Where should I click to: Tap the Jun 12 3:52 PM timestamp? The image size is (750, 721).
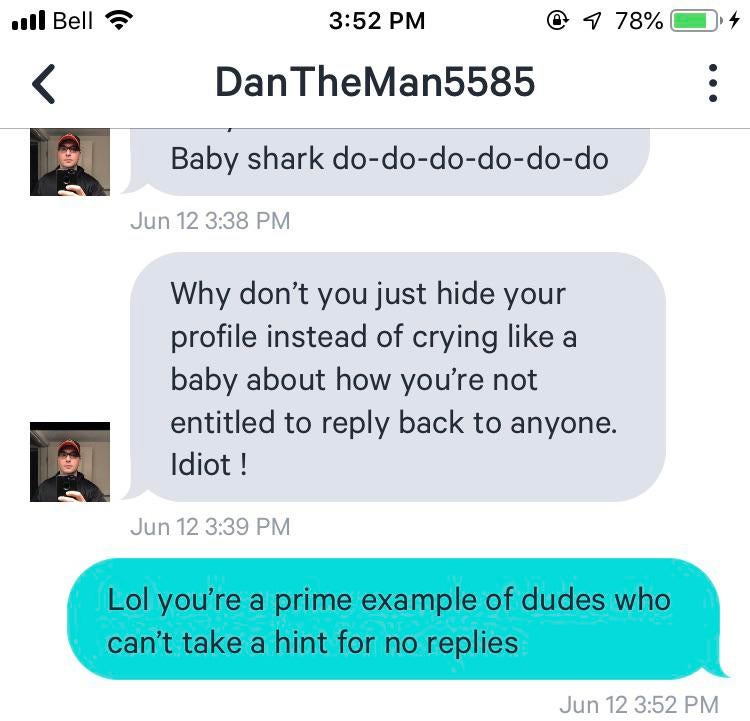click(x=639, y=705)
